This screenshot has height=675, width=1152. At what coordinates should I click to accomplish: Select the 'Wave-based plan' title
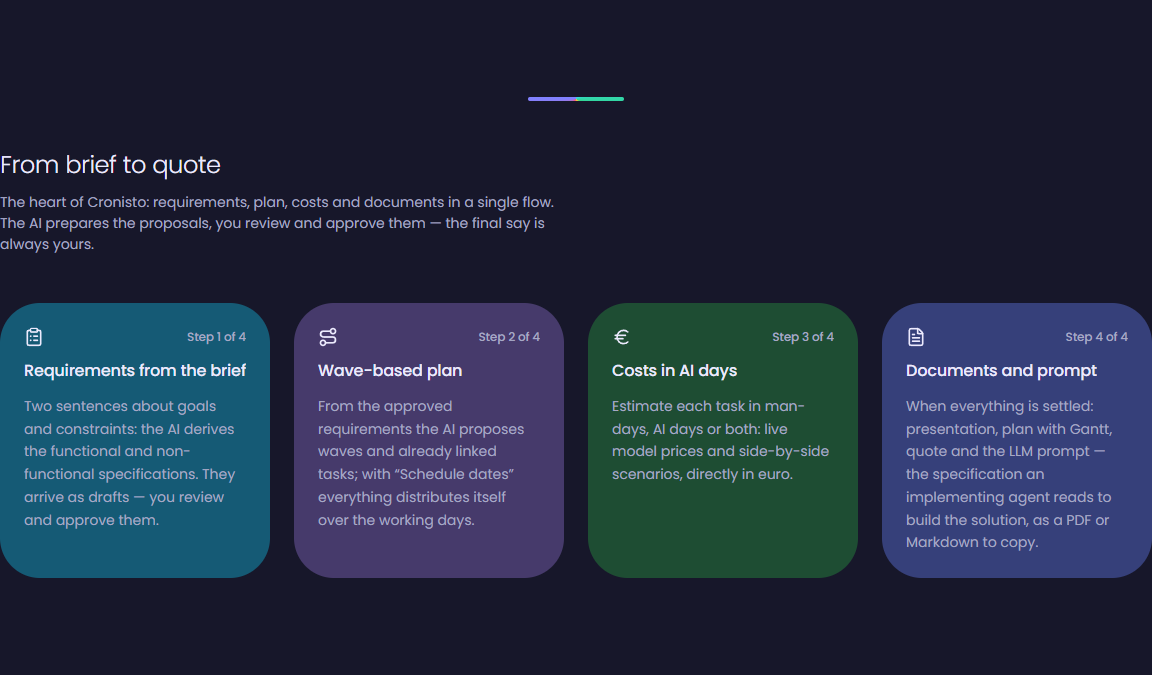[x=390, y=370]
